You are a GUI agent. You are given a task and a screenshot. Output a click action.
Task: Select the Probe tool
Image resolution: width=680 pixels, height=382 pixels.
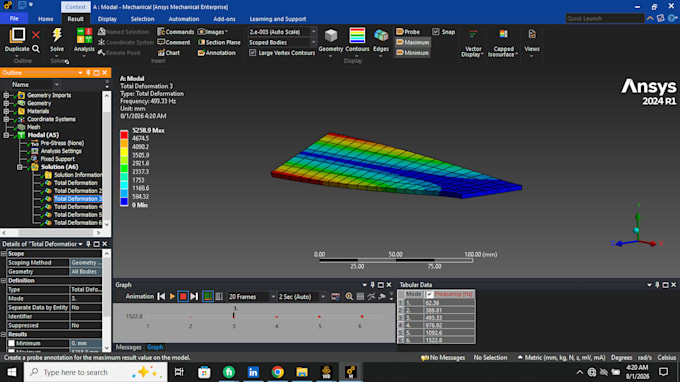coord(408,32)
